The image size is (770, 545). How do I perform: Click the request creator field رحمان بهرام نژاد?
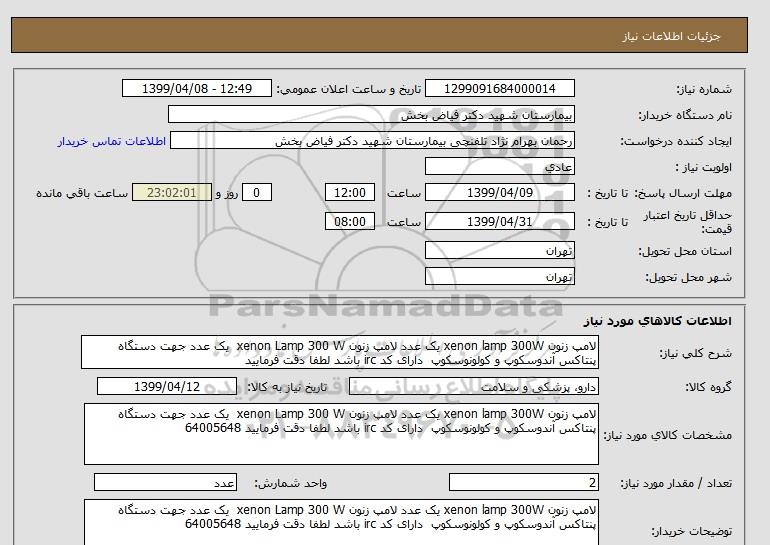(372, 140)
